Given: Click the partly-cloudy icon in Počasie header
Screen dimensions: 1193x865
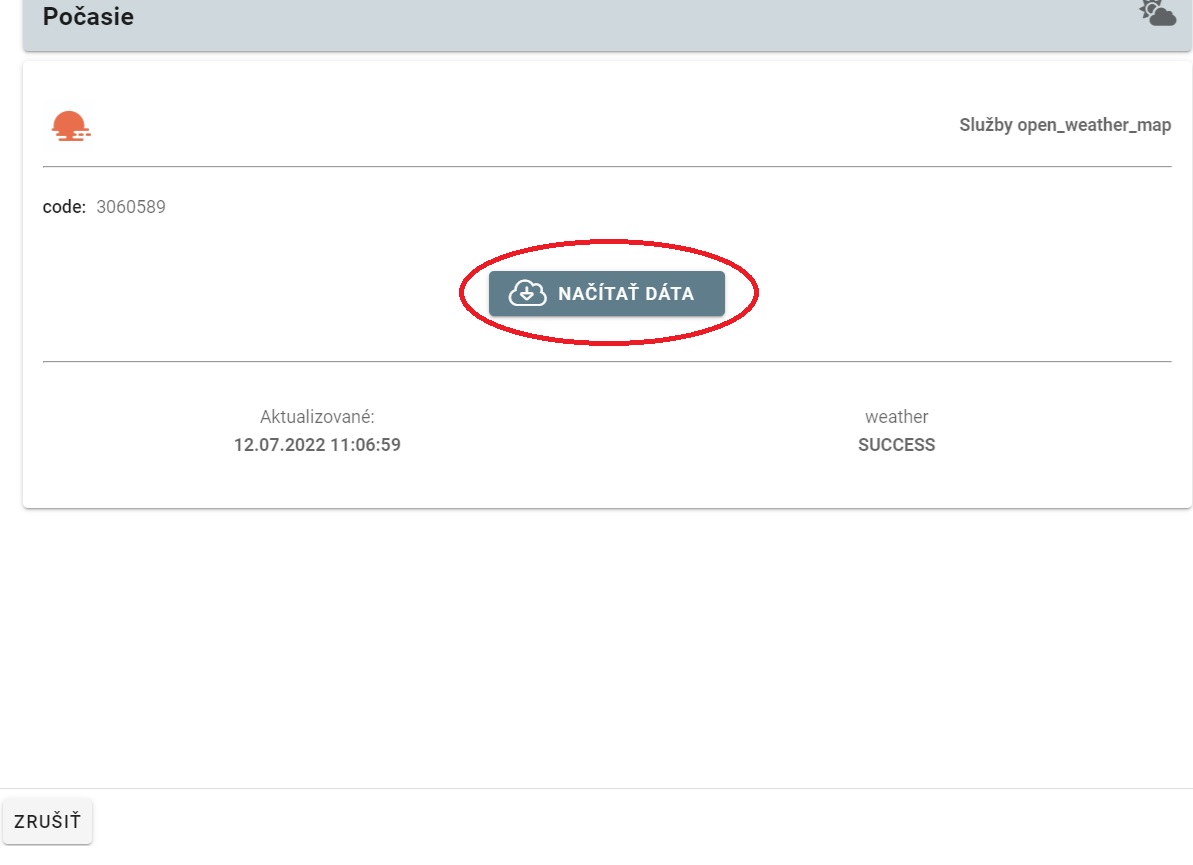Looking at the screenshot, I should click(1157, 13).
